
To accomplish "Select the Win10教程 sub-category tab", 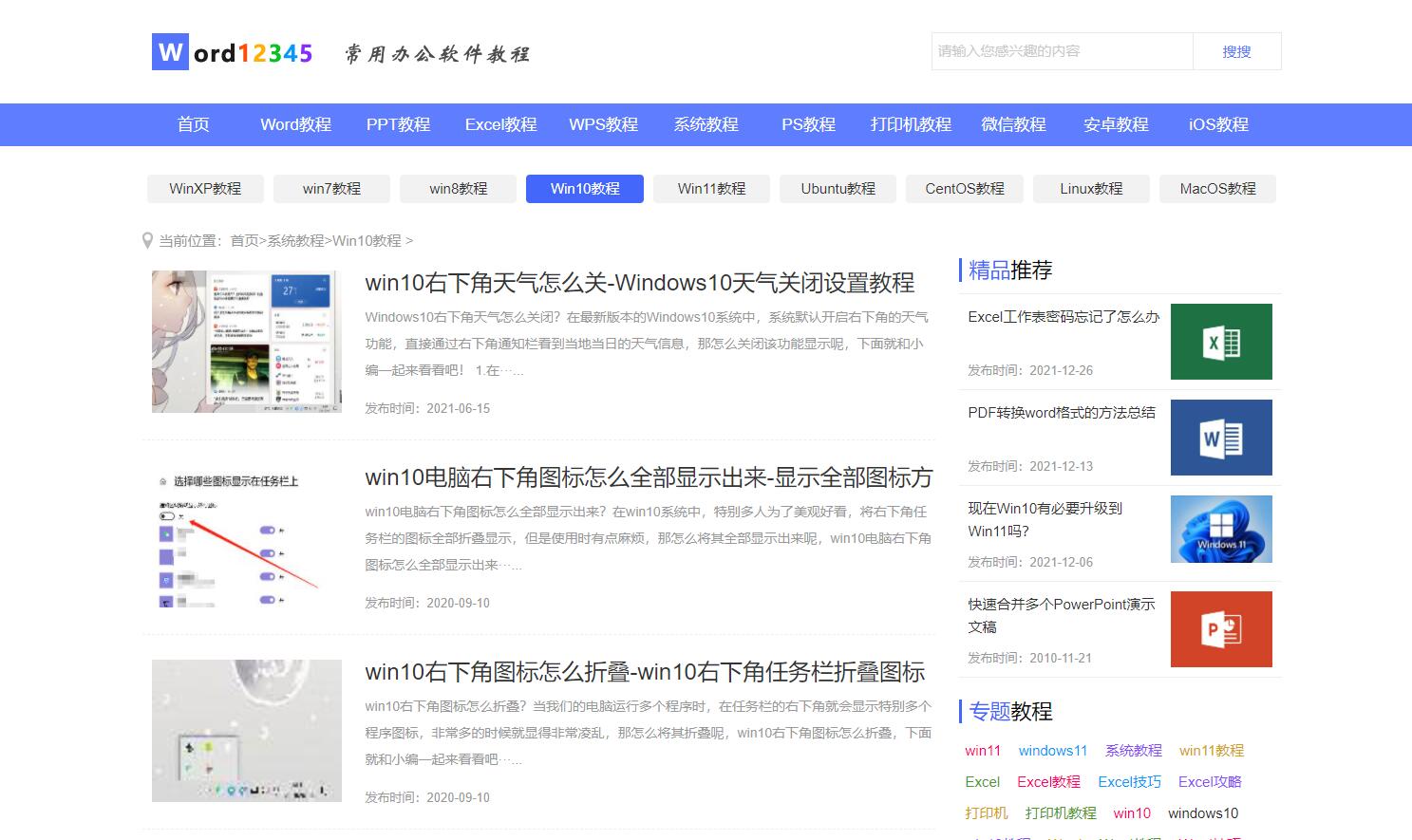I will (x=585, y=189).
